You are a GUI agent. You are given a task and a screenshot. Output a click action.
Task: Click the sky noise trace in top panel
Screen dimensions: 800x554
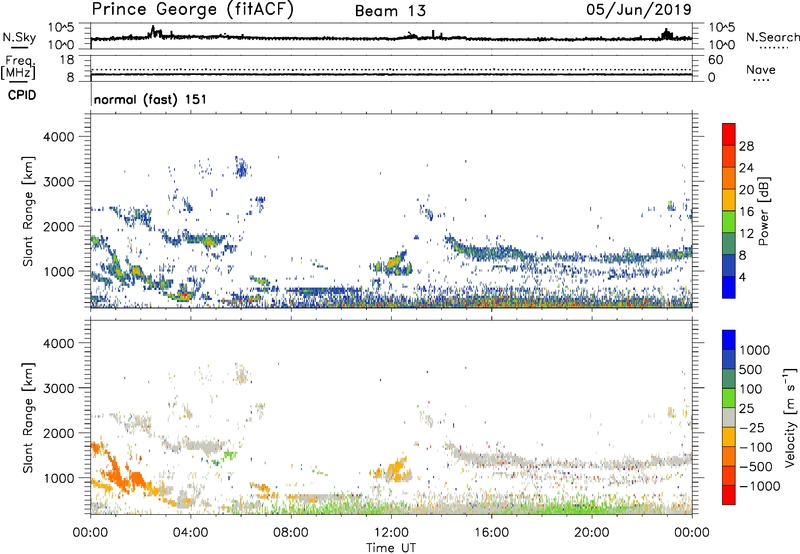click(391, 38)
